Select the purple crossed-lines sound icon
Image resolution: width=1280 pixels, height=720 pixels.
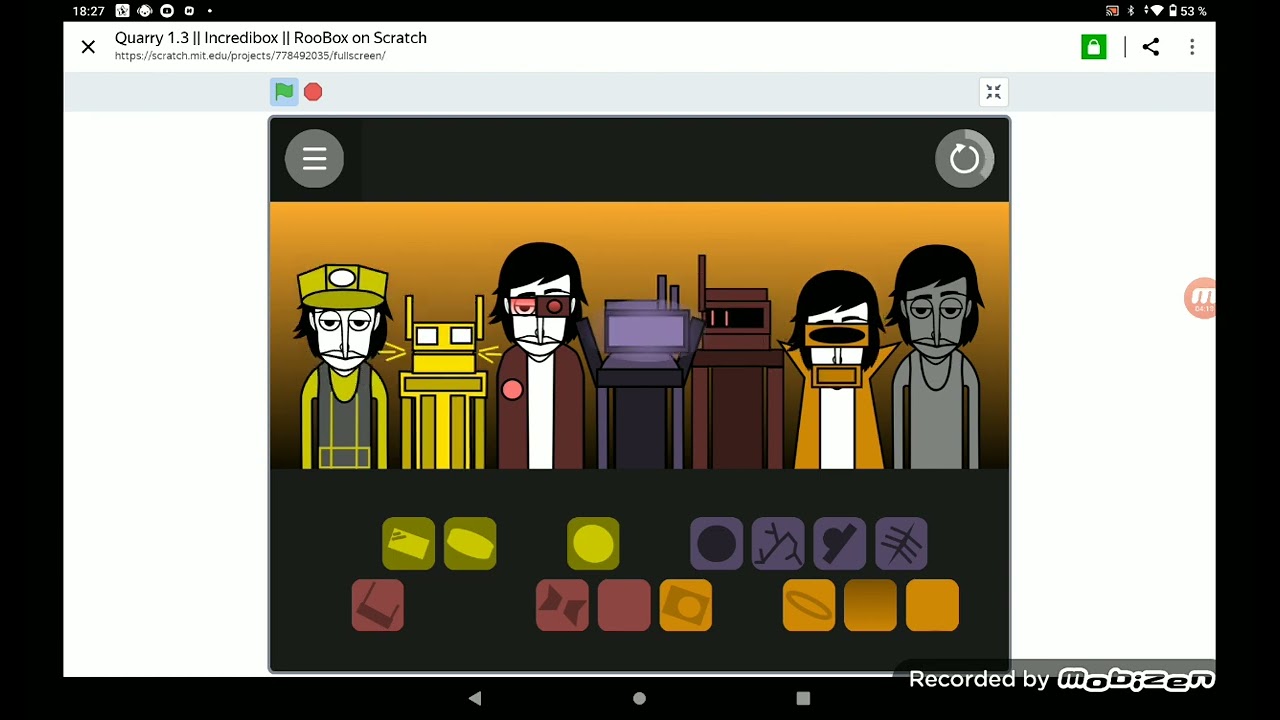[901, 544]
